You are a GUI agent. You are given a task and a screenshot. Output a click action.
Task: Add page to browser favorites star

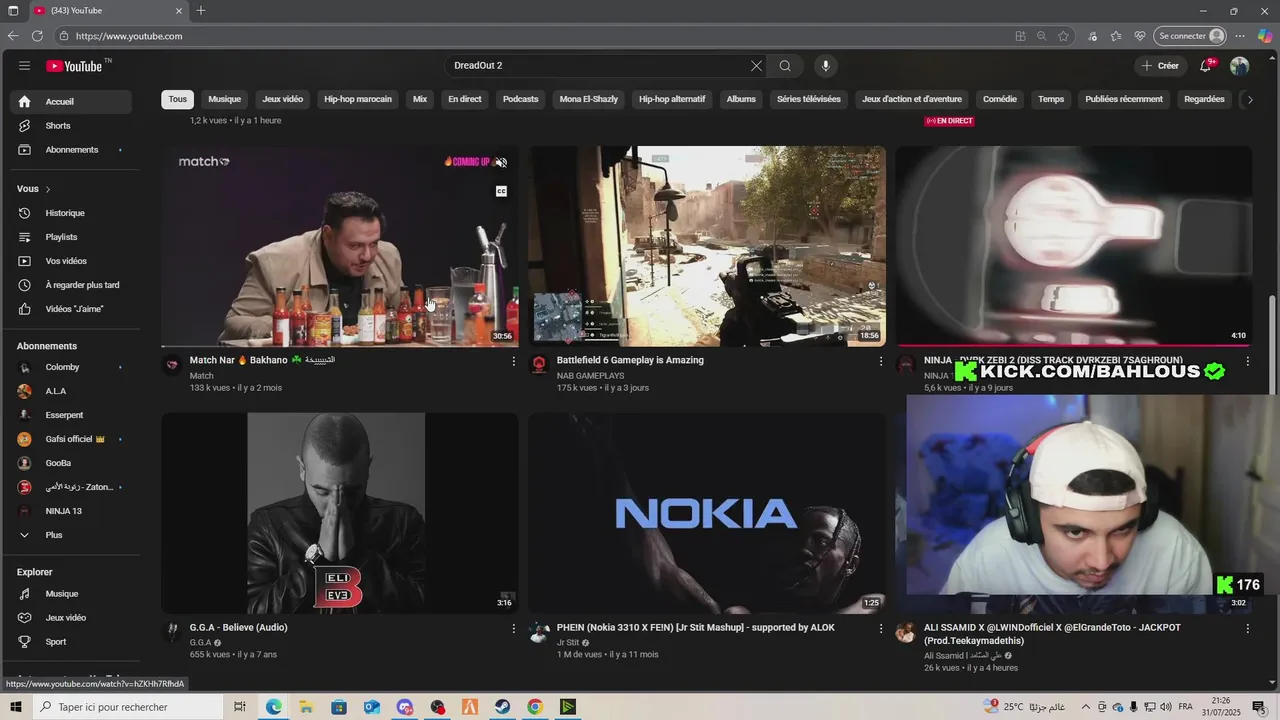(1064, 36)
